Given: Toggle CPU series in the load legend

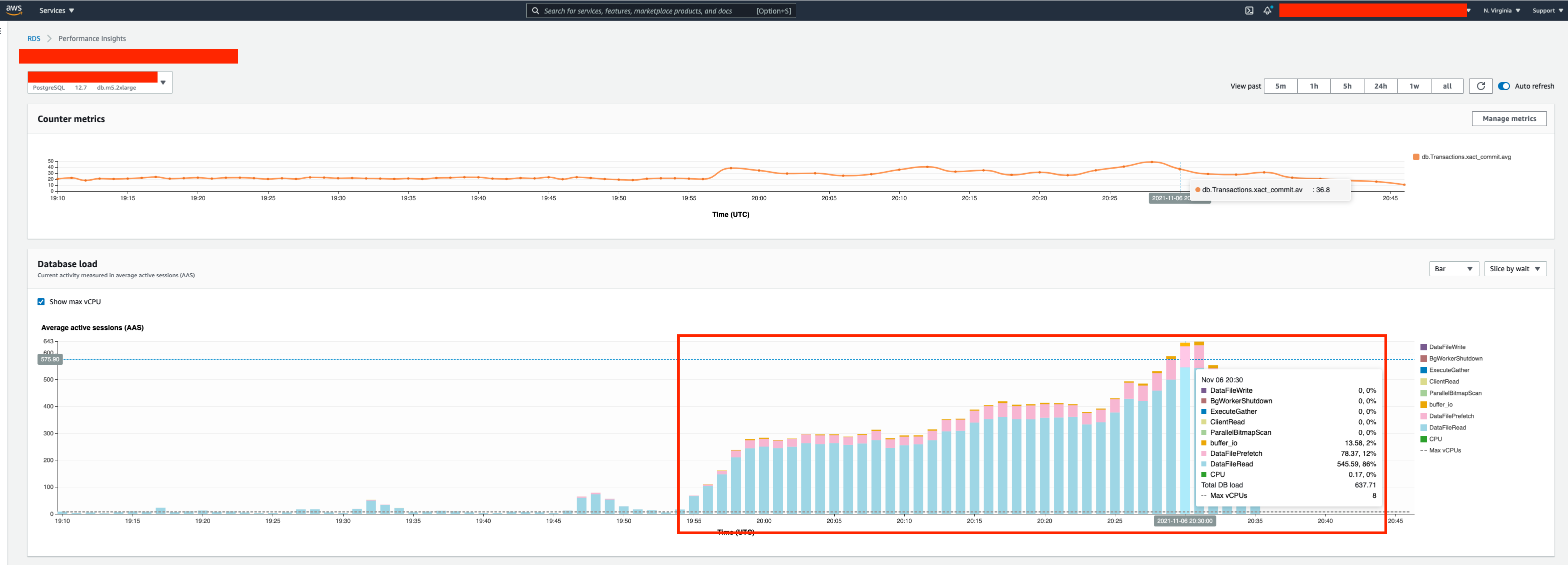Looking at the screenshot, I should [1431, 439].
